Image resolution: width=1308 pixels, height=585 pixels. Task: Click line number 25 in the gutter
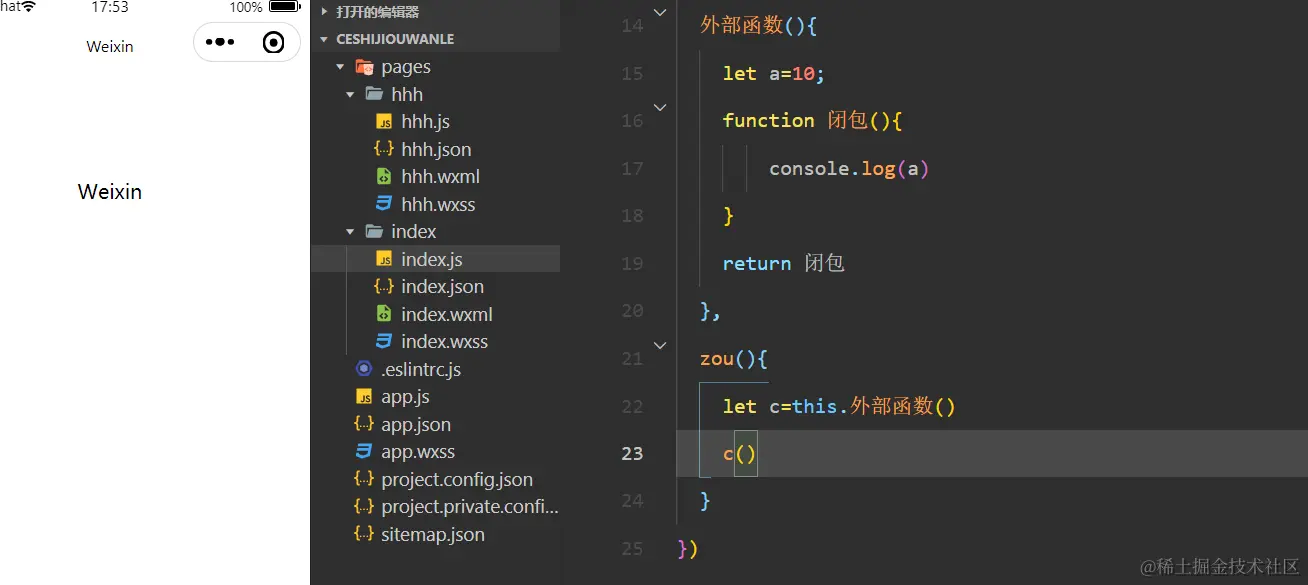click(x=632, y=548)
